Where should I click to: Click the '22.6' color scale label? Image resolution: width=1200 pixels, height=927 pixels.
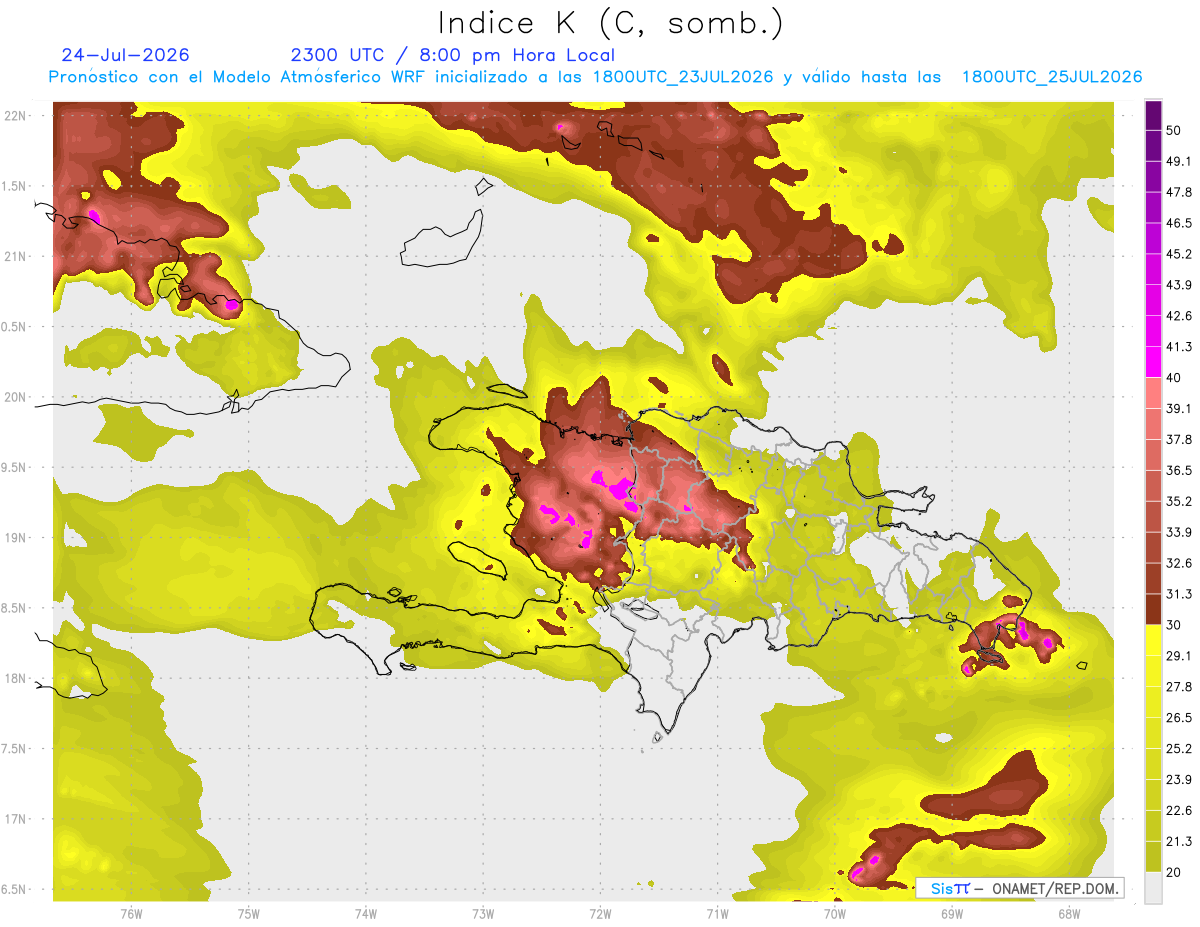[1179, 810]
